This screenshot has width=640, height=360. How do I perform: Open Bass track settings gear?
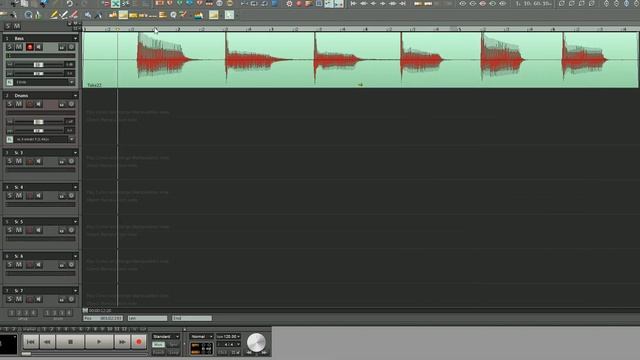coord(71,47)
